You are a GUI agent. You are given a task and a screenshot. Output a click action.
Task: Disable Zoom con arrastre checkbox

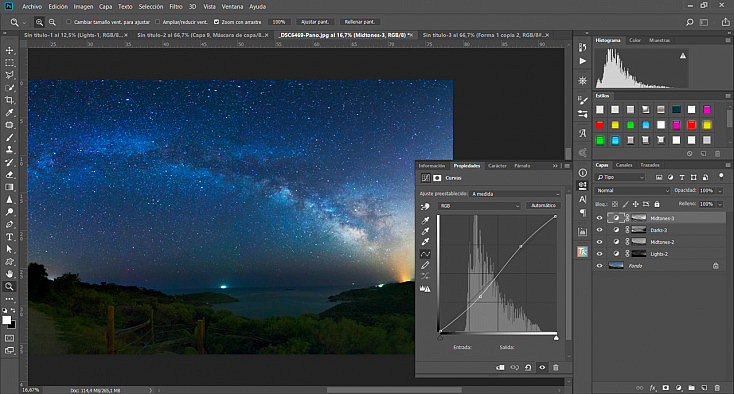point(216,22)
